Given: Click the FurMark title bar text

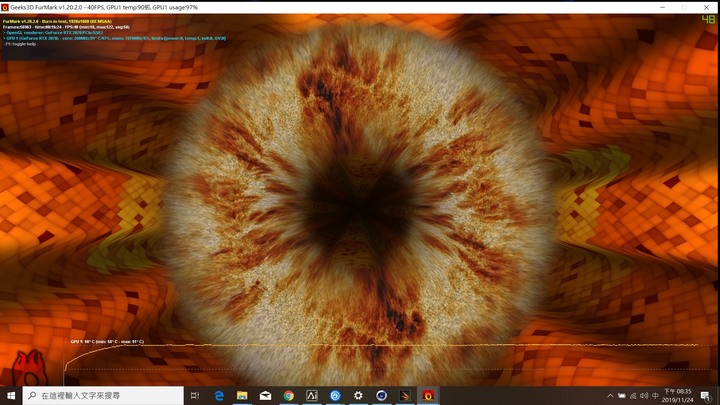Looking at the screenshot, I should 104,7.
